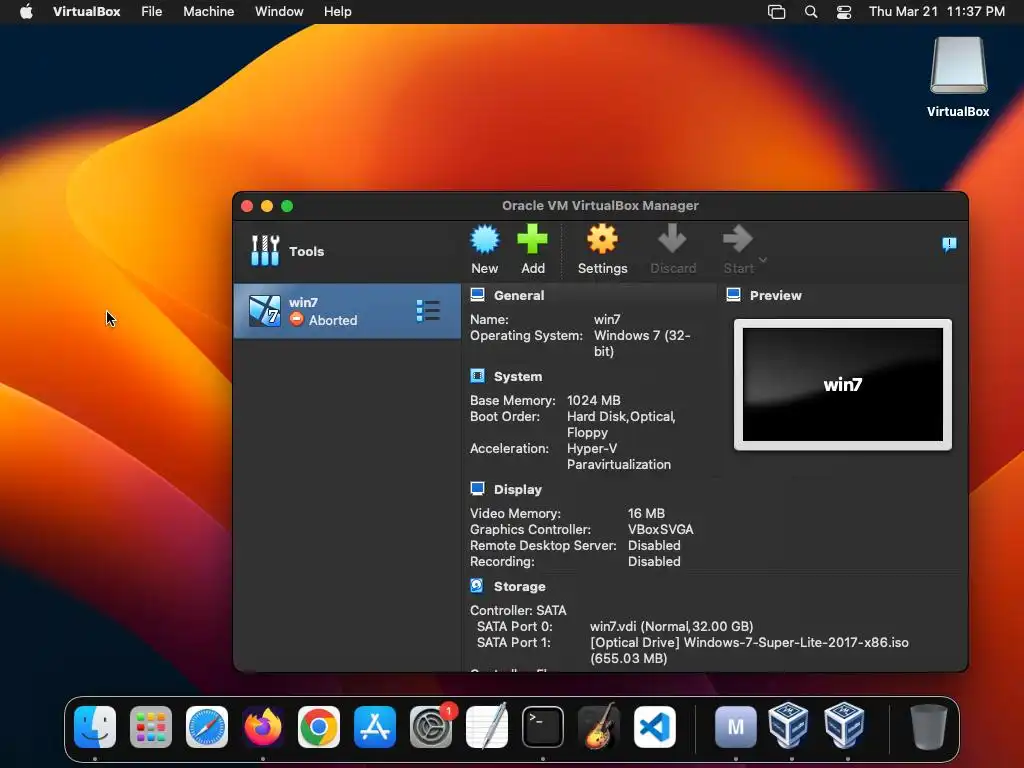Click the win7.vdi SATA Port 0 entry
Image resolution: width=1024 pixels, height=768 pixels.
pyautogui.click(x=671, y=626)
